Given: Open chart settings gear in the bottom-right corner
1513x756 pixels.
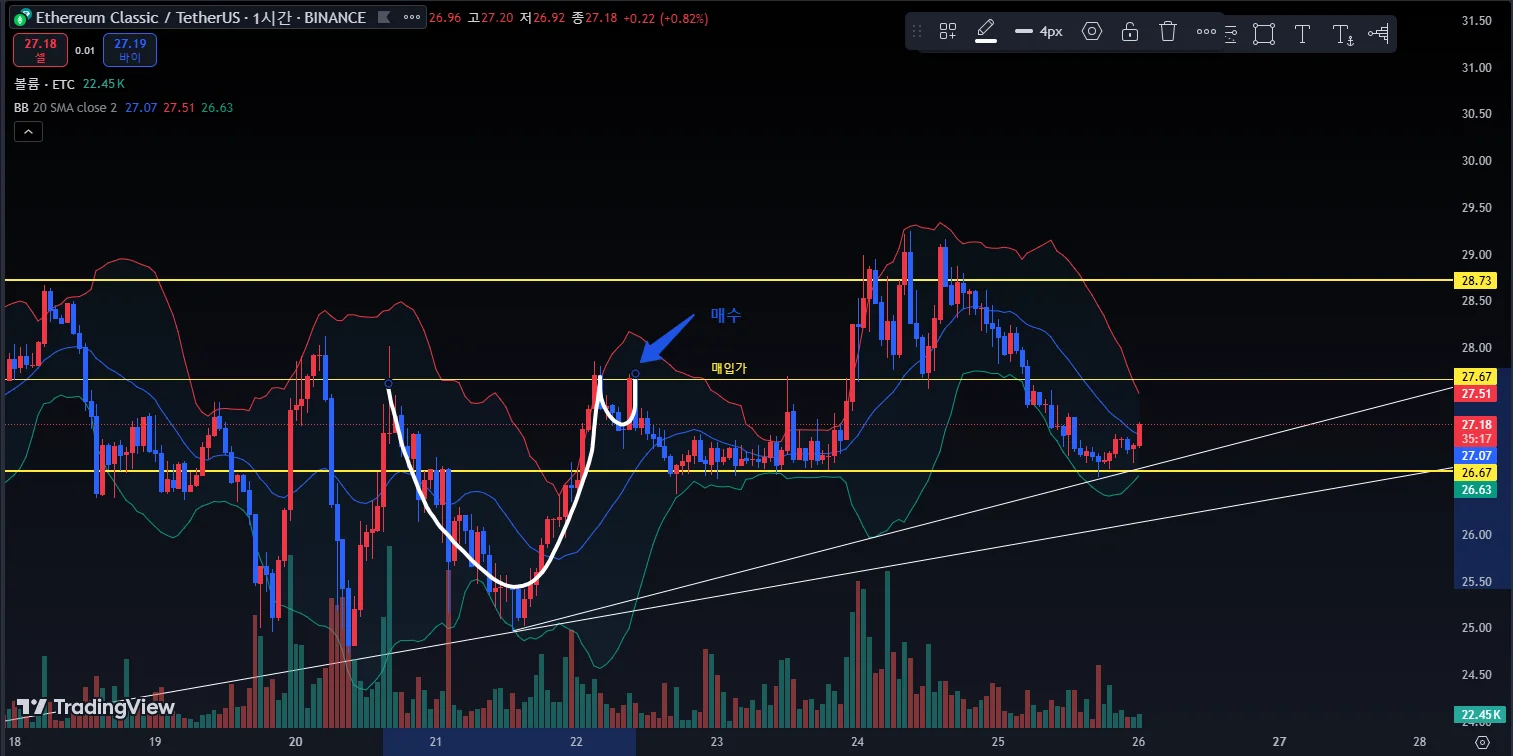Looking at the screenshot, I should coord(1483,742).
